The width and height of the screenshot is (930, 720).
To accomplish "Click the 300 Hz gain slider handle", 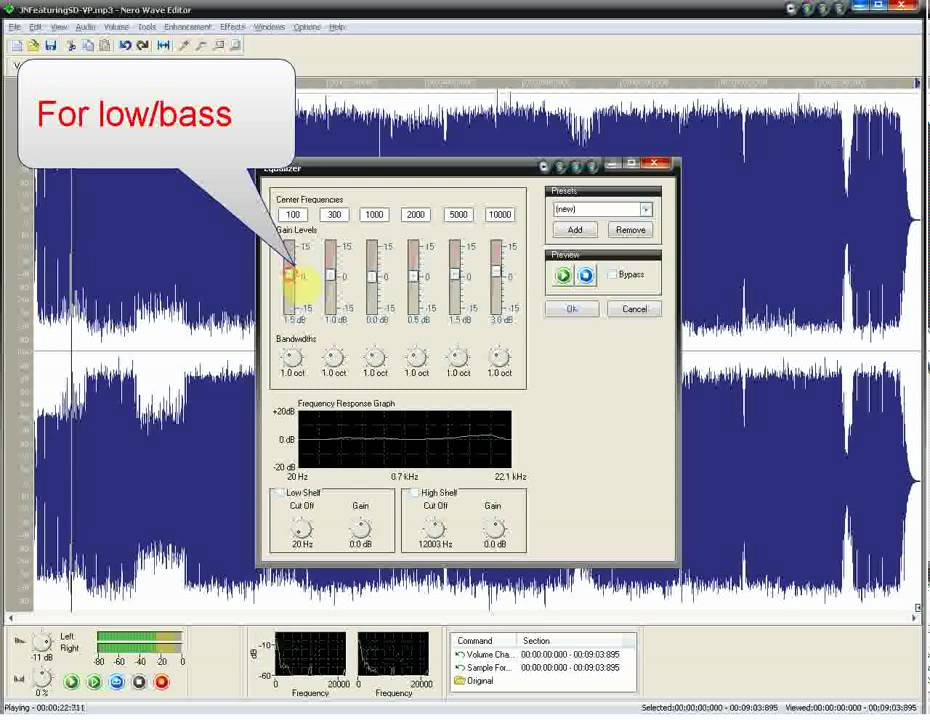I will 330,275.
